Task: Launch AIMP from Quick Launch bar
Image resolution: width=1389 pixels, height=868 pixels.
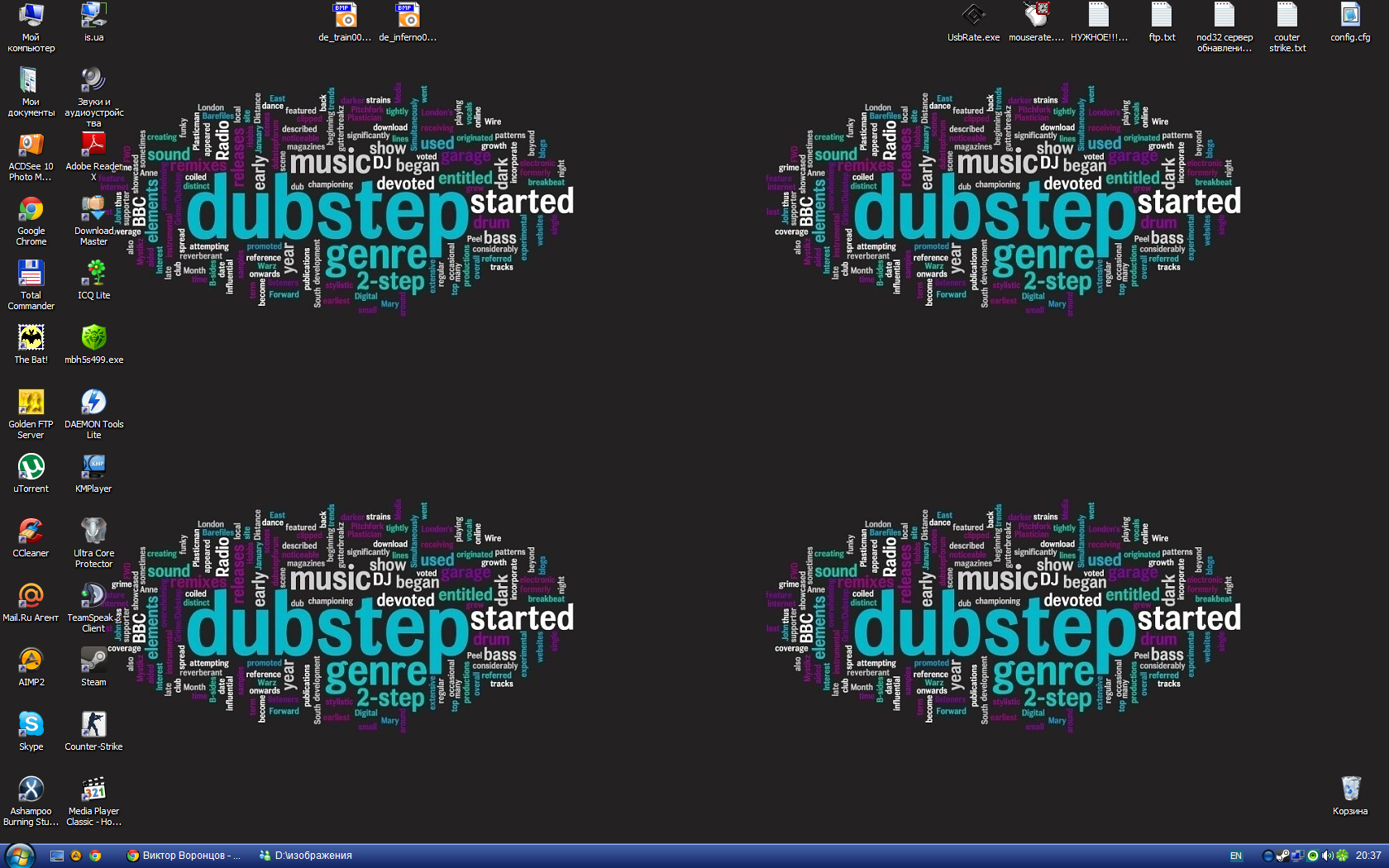Action: pos(76,856)
